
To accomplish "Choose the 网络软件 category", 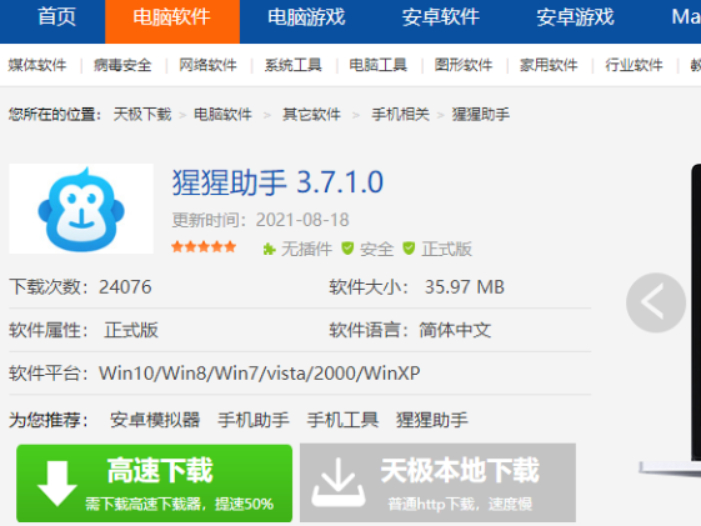I will click(208, 65).
